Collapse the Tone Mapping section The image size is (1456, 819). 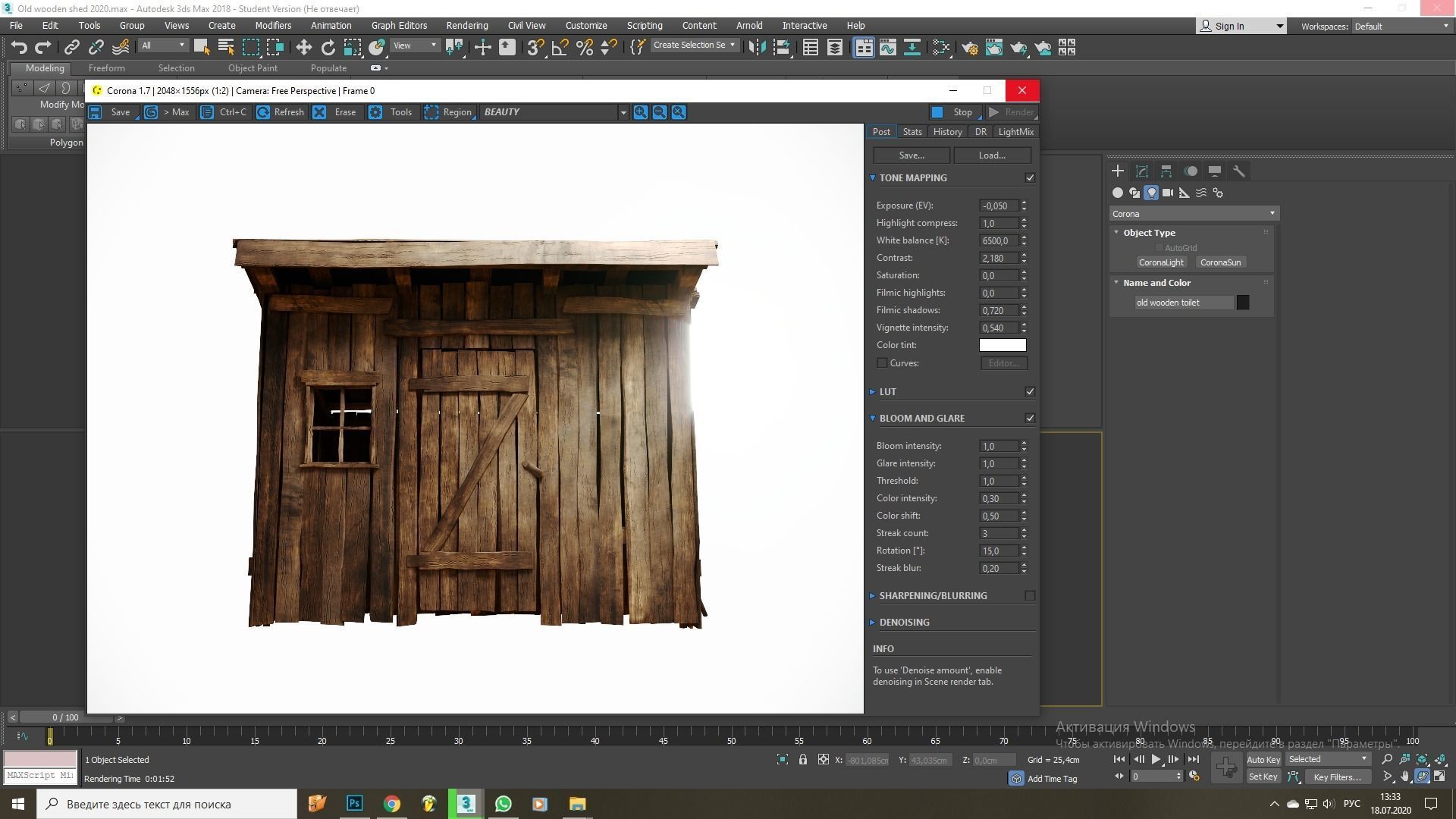pyautogui.click(x=872, y=177)
